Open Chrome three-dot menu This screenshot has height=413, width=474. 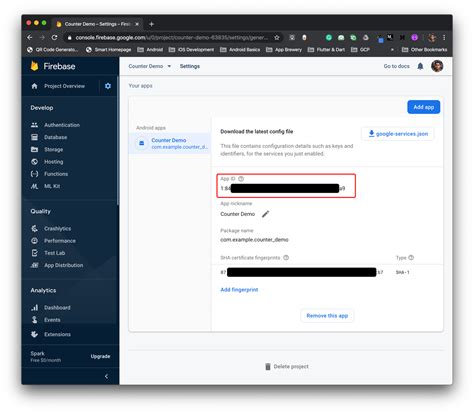(444, 37)
